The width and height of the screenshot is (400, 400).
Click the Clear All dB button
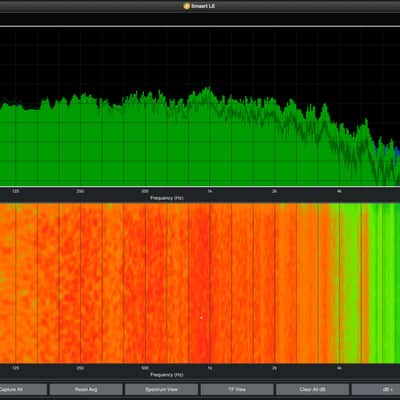(x=312, y=389)
